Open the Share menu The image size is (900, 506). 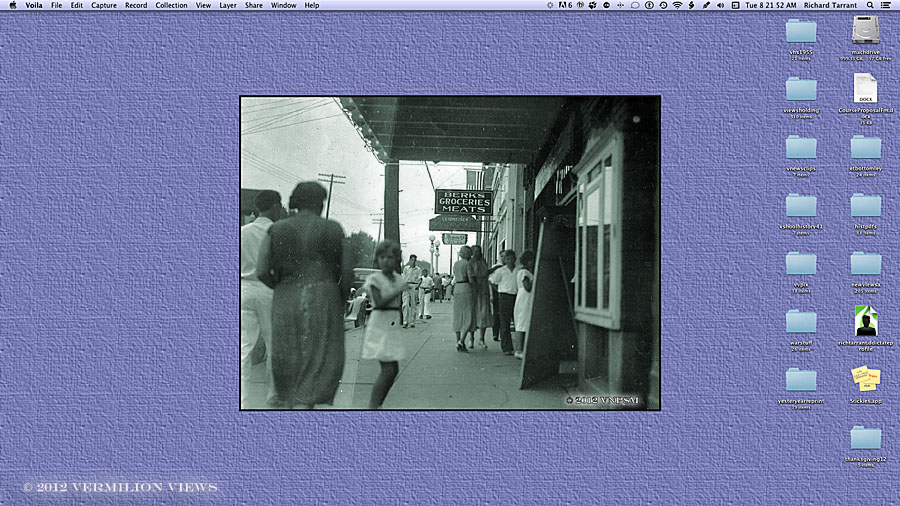pyautogui.click(x=254, y=5)
